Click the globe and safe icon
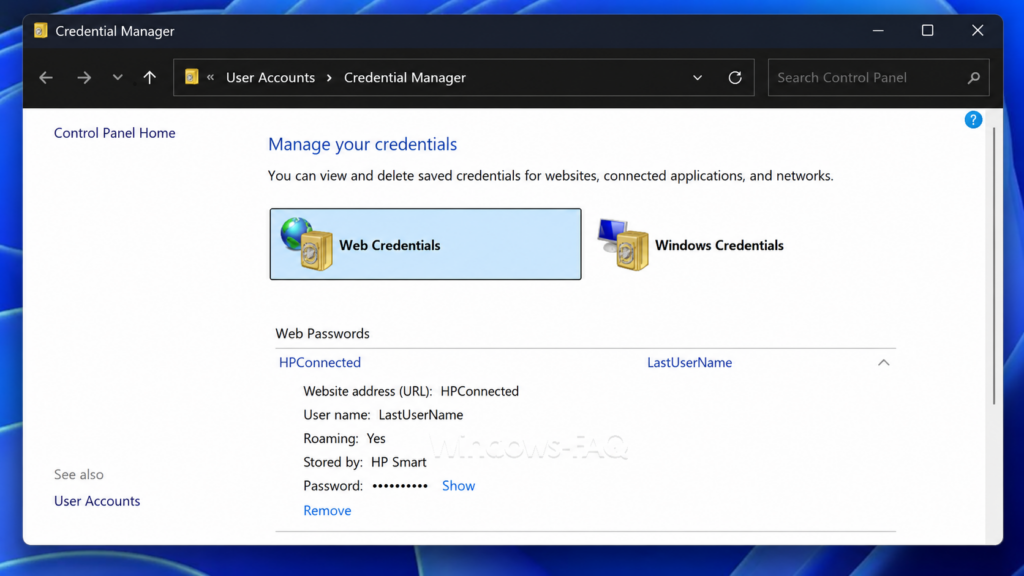1024x576 pixels. pyautogui.click(x=306, y=244)
